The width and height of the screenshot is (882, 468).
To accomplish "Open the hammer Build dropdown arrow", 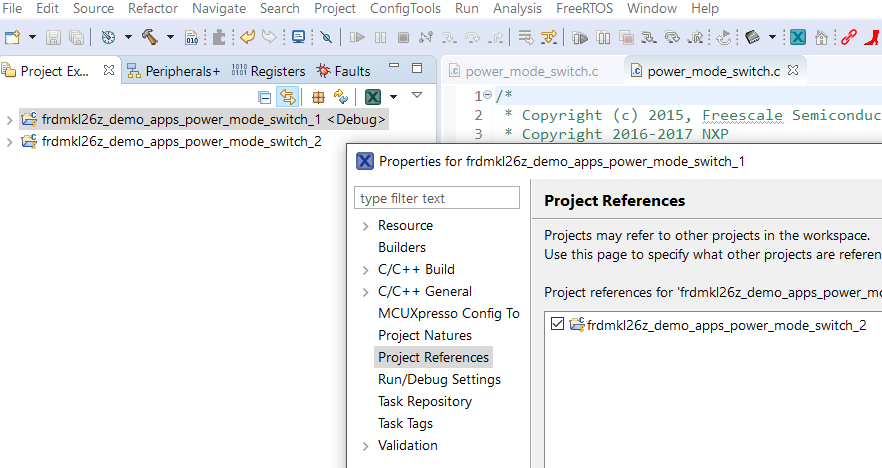I will [x=170, y=38].
